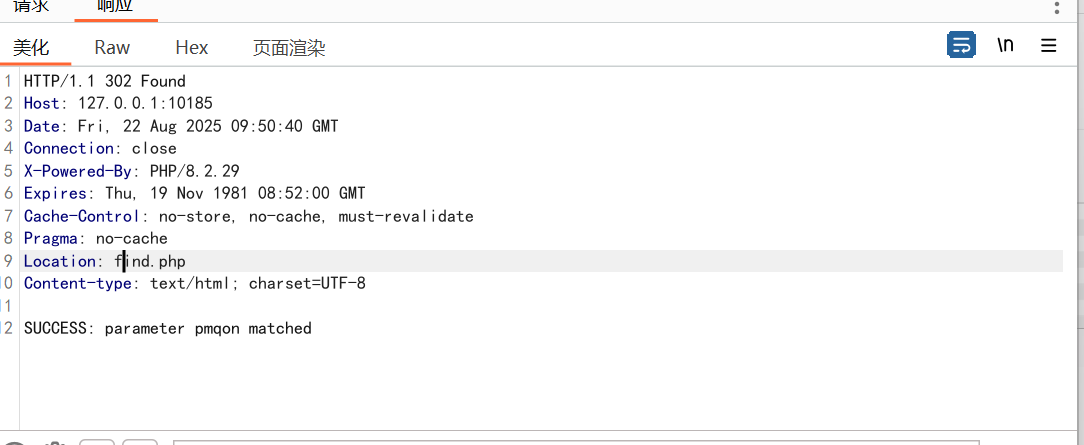The width and height of the screenshot is (1084, 445).
Task: Click the X-Powered-By header name
Action: [78, 171]
